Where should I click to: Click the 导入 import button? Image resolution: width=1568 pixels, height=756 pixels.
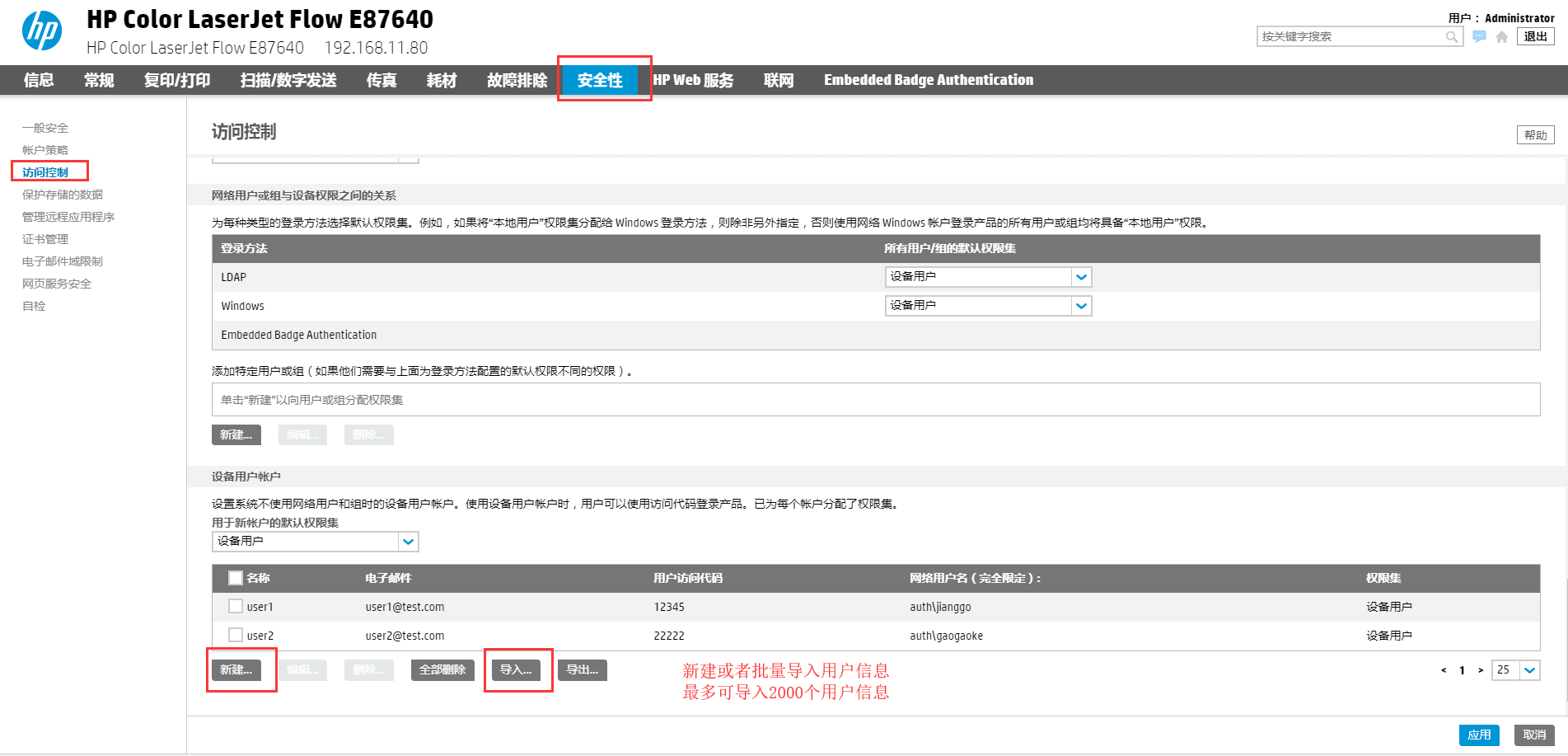pyautogui.click(x=517, y=670)
